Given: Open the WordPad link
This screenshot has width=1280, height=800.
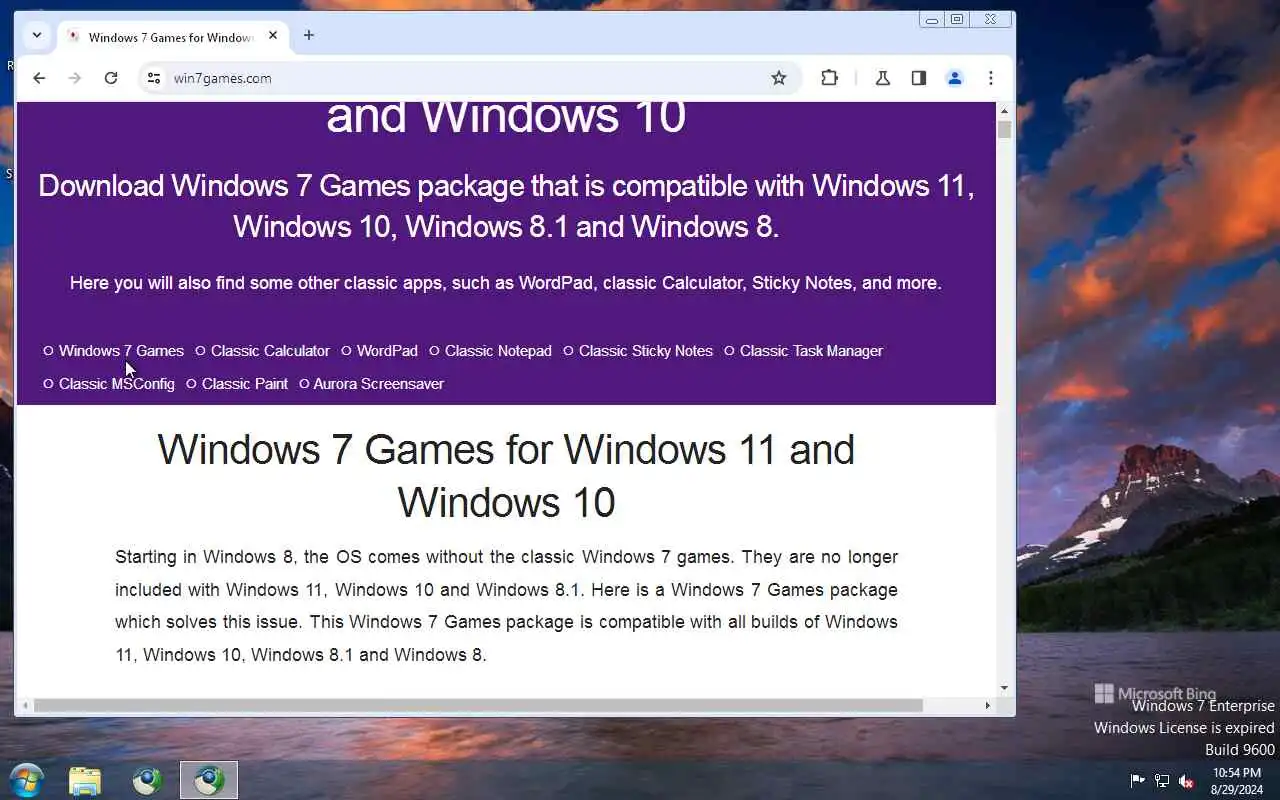Looking at the screenshot, I should click(387, 351).
